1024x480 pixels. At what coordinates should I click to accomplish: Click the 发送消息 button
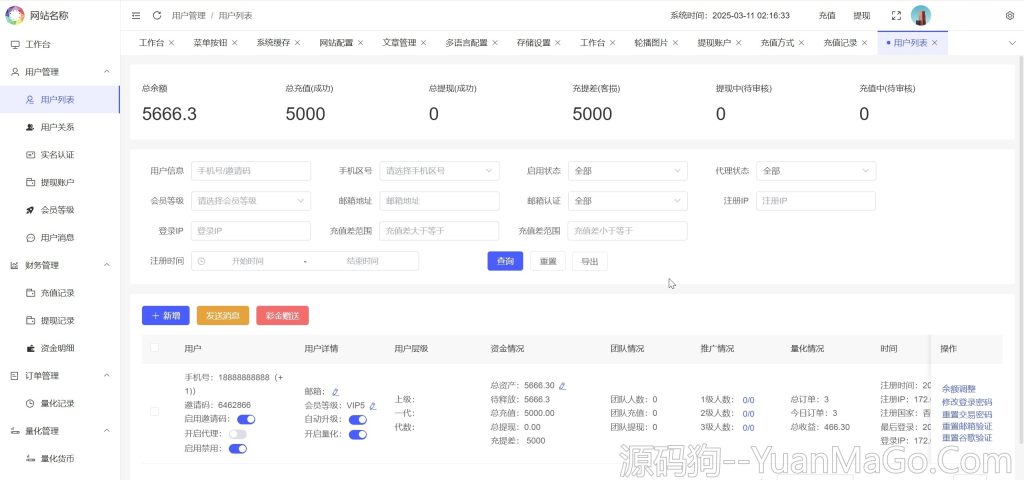pyautogui.click(x=223, y=315)
